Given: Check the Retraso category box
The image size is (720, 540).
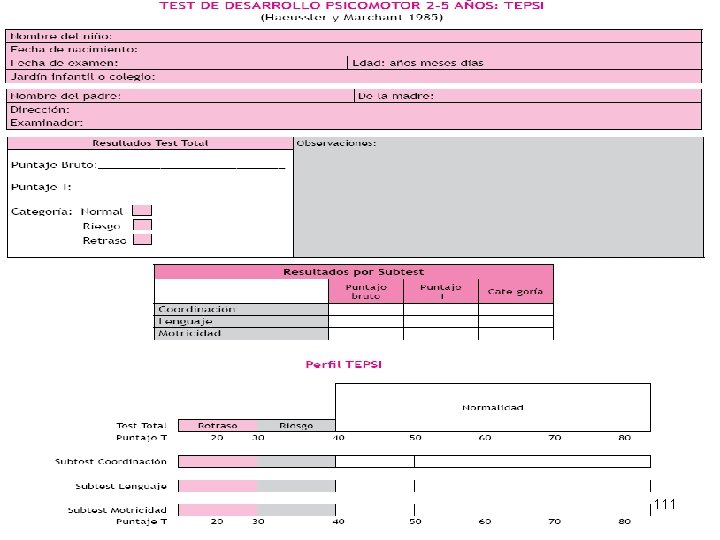Looking at the screenshot, I should (142, 239).
